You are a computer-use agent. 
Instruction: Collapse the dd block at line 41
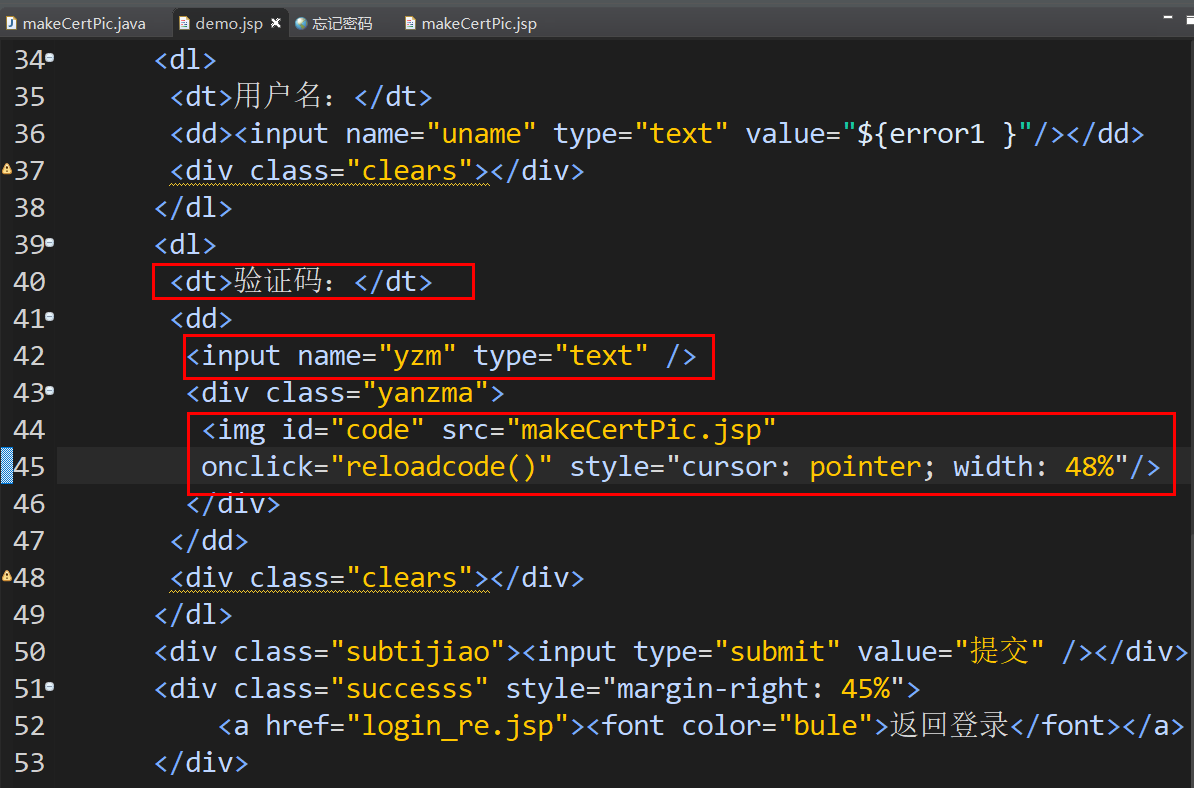point(50,317)
